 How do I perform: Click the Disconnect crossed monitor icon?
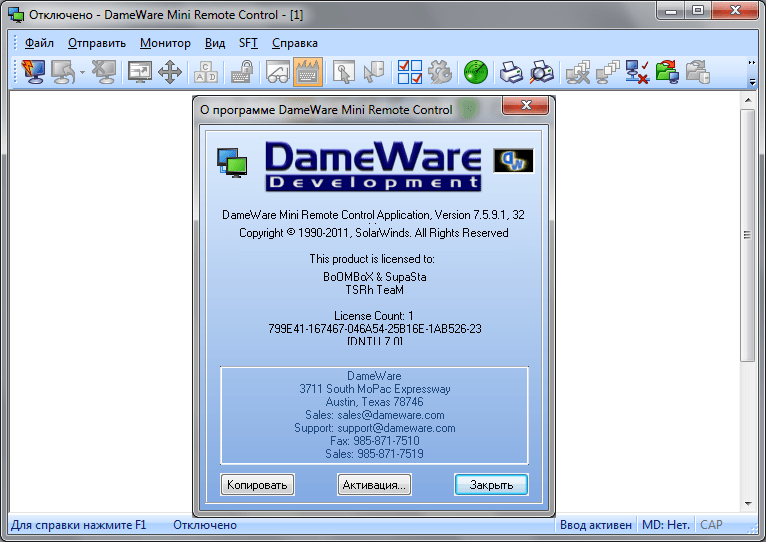click(x=105, y=72)
